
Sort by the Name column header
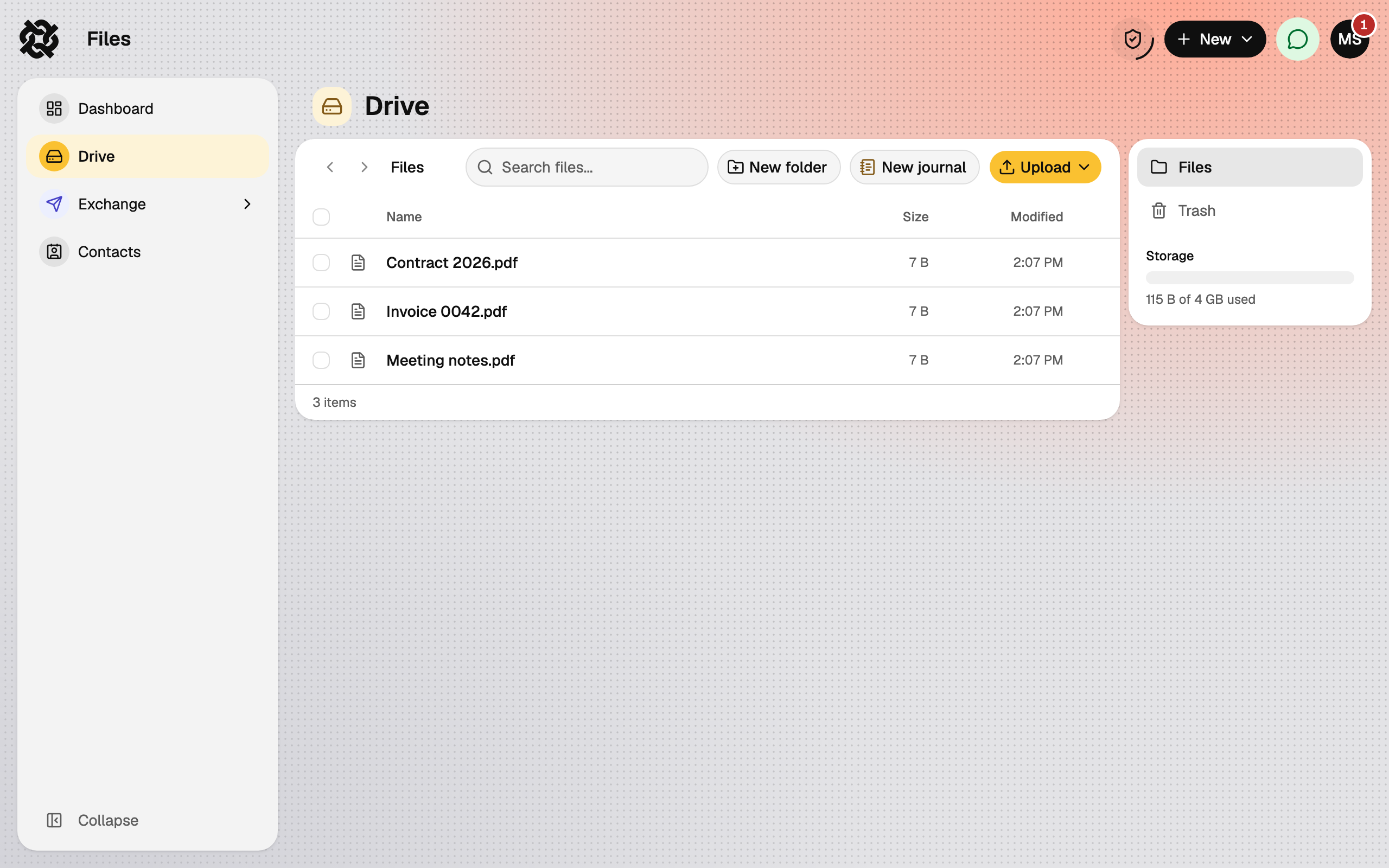(404, 217)
